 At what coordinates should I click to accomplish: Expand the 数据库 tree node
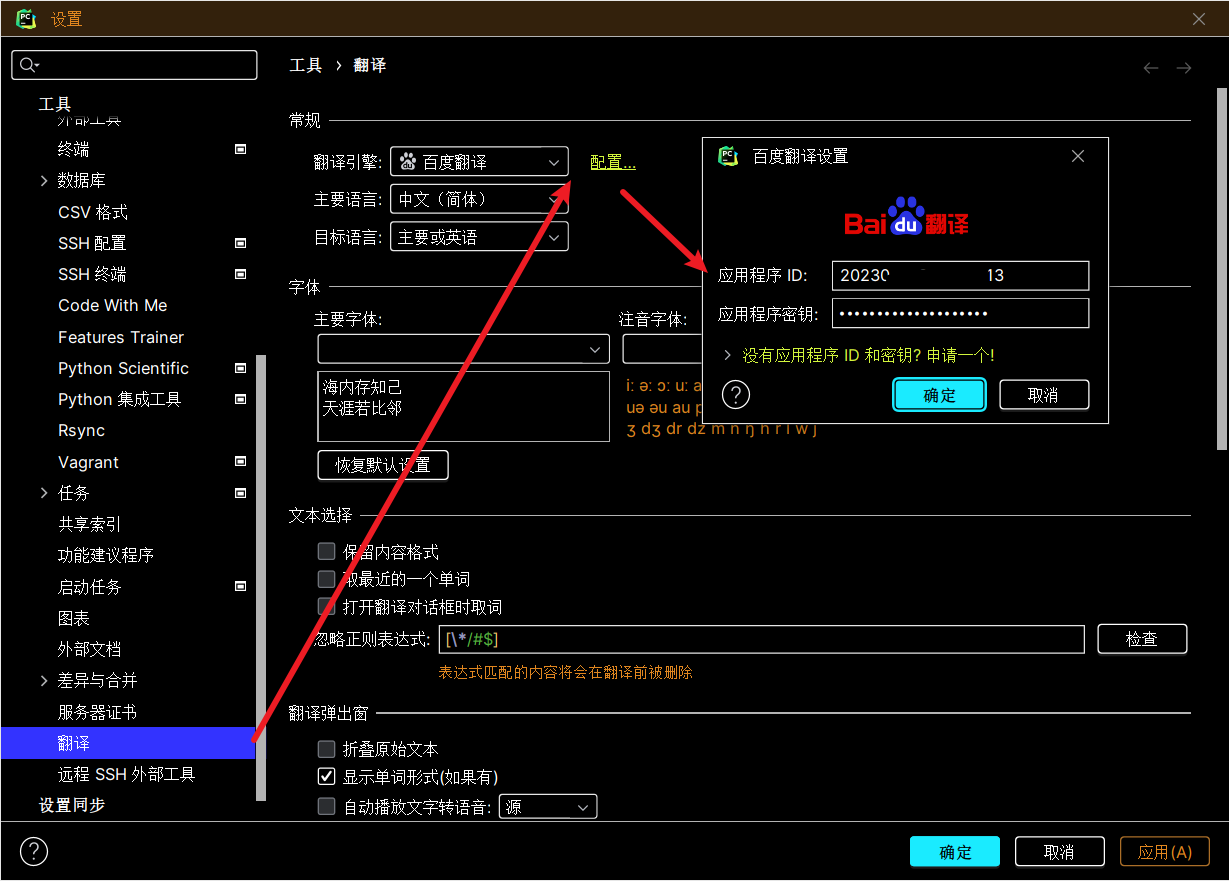44,181
